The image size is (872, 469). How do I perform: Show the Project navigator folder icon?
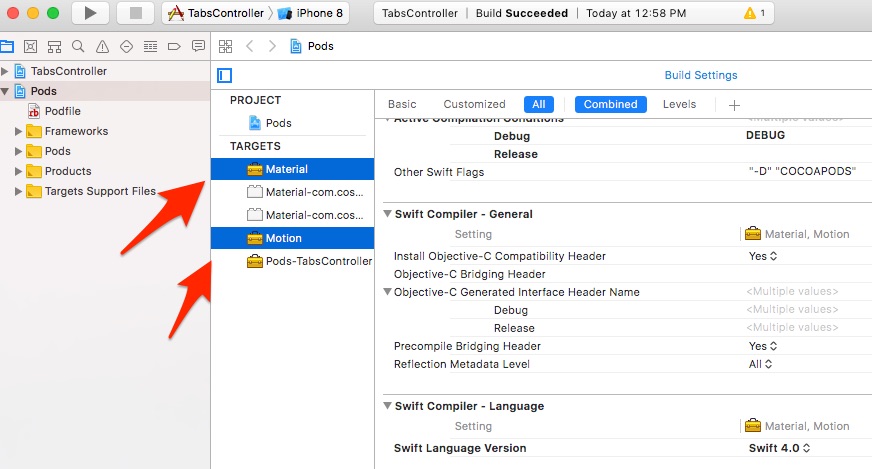tap(7, 46)
